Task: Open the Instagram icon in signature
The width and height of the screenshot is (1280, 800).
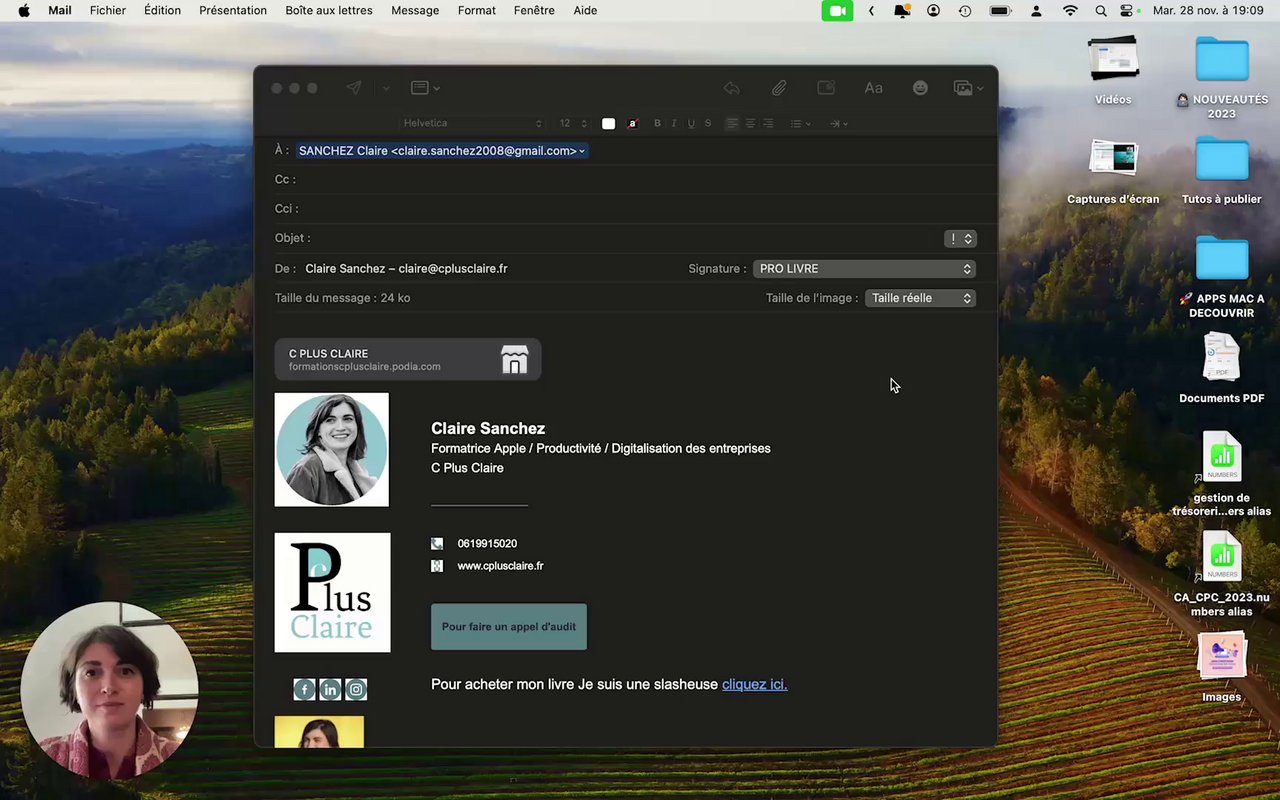Action: click(x=356, y=689)
